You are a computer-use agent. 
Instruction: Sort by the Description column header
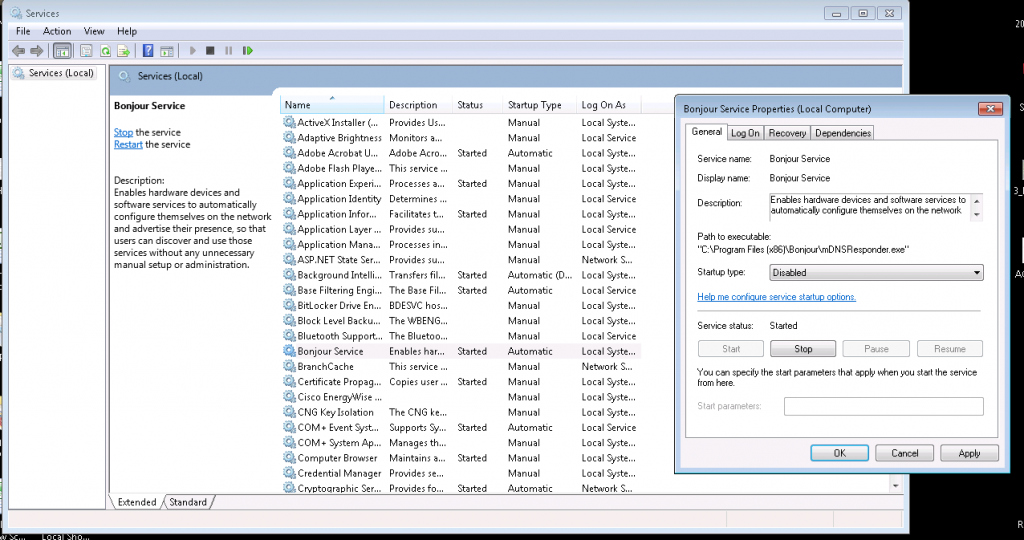tap(418, 104)
